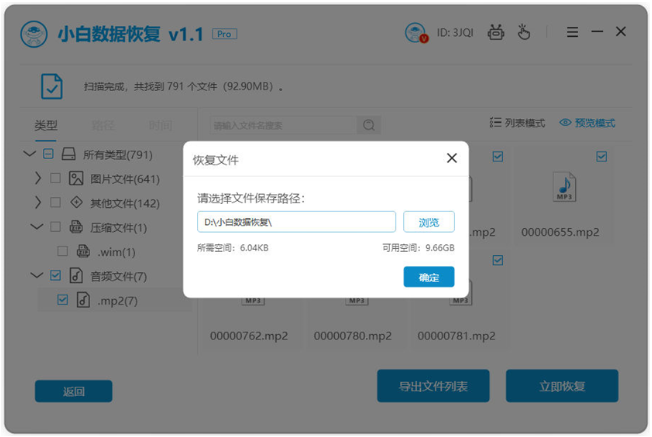Toggle the 图片文件(641) checkbox

(x=56, y=179)
